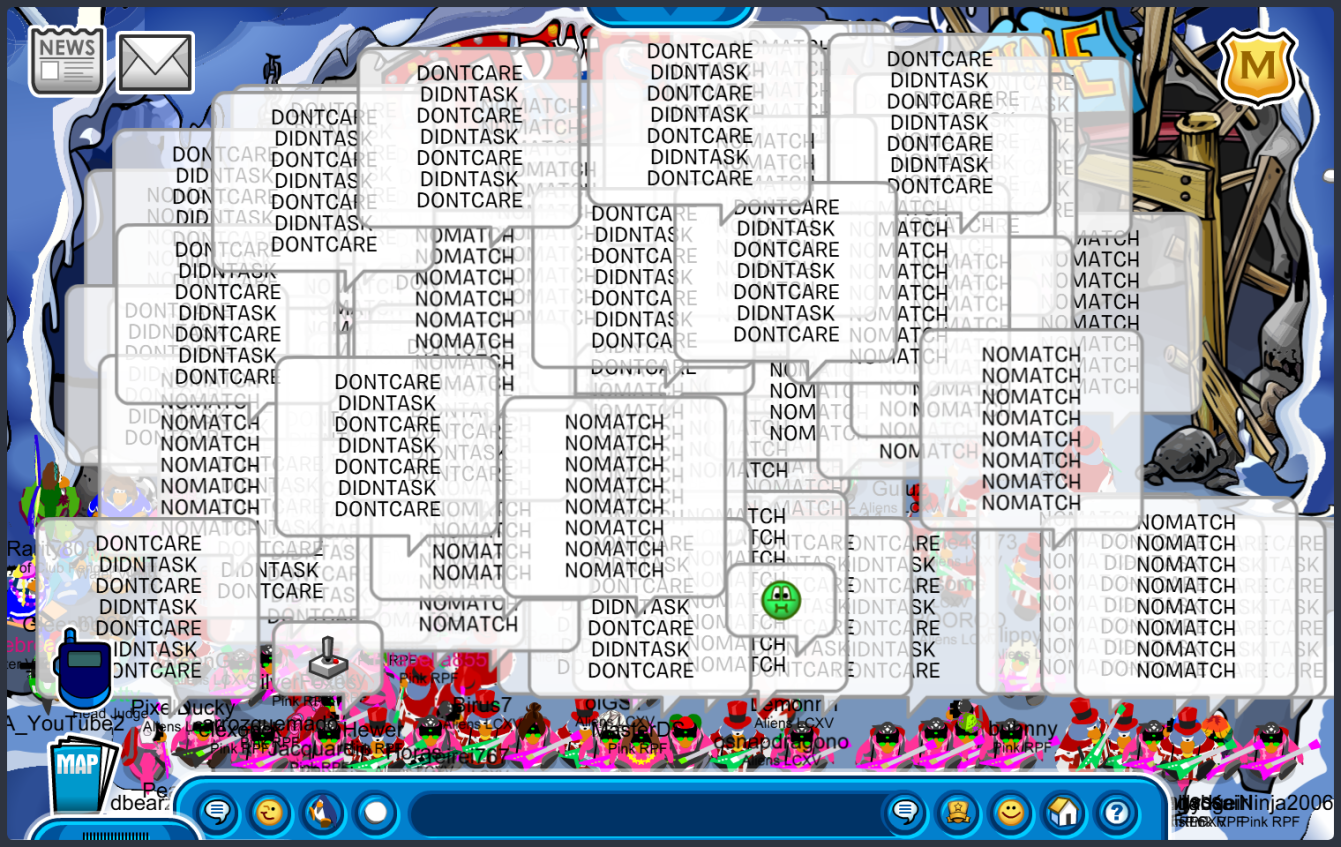Go to igloo with house icon
This screenshot has height=847, width=1341.
[x=1063, y=811]
